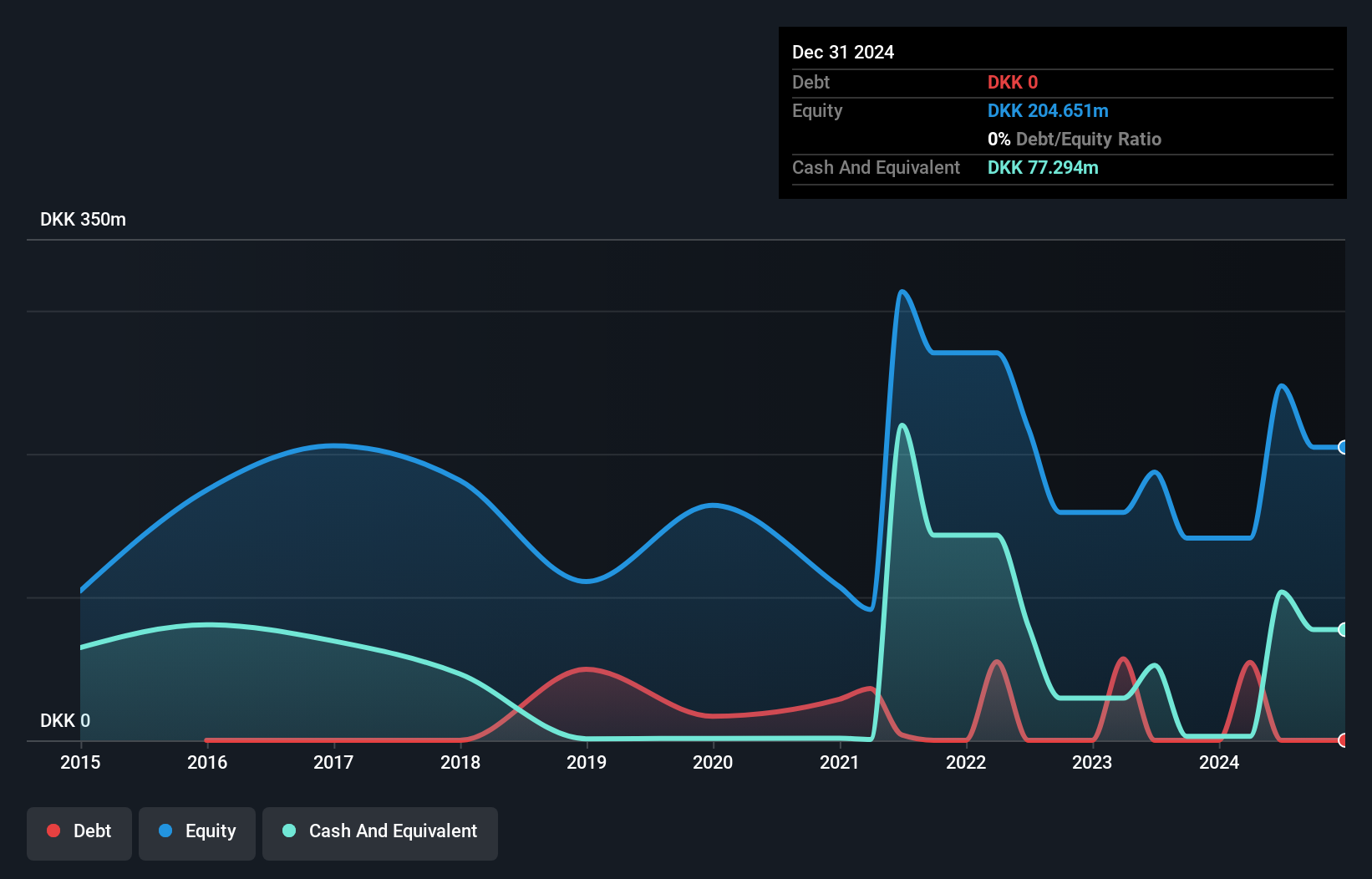Toggle the Equity series visibility

pos(196,831)
